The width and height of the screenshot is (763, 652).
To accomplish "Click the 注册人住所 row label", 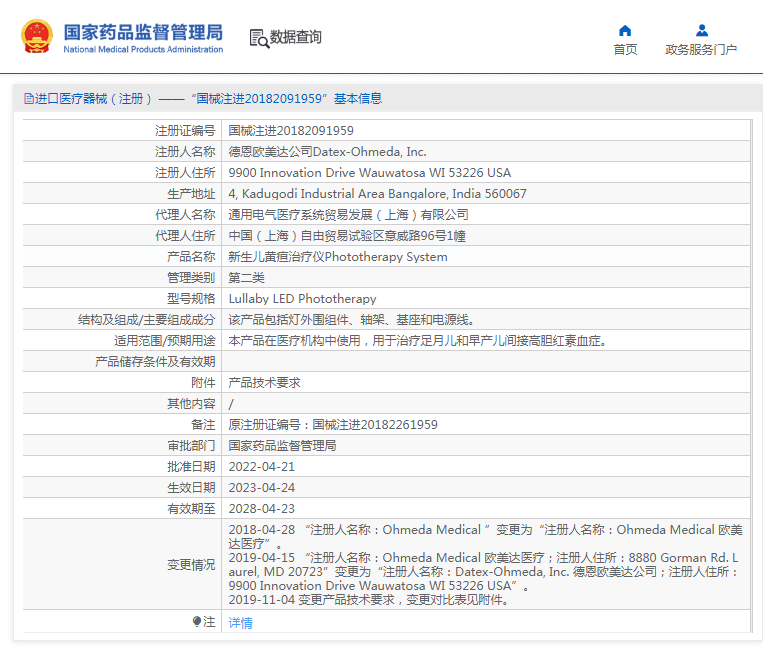I will (x=185, y=173).
